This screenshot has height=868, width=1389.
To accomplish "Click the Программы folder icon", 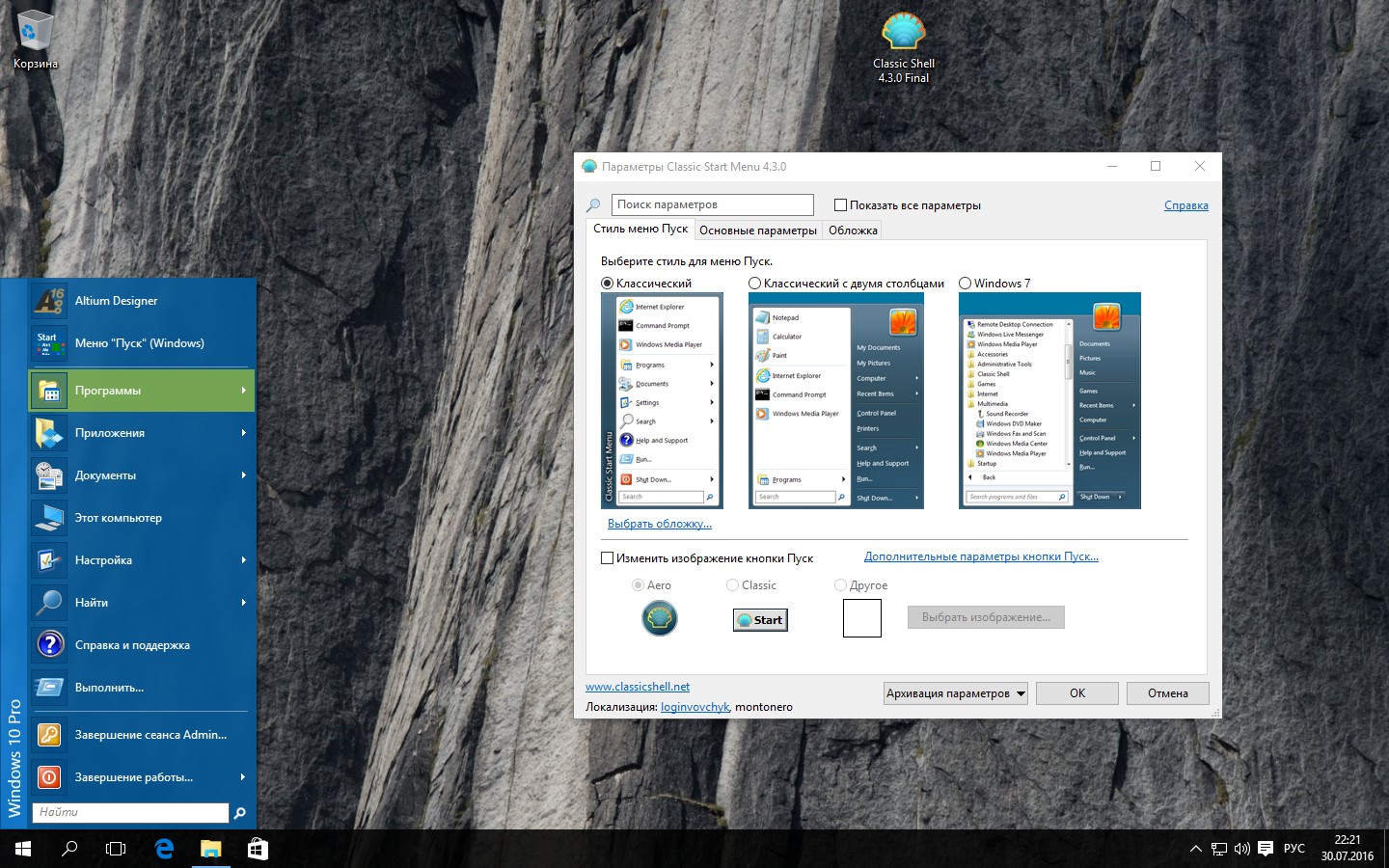I will point(48,391).
